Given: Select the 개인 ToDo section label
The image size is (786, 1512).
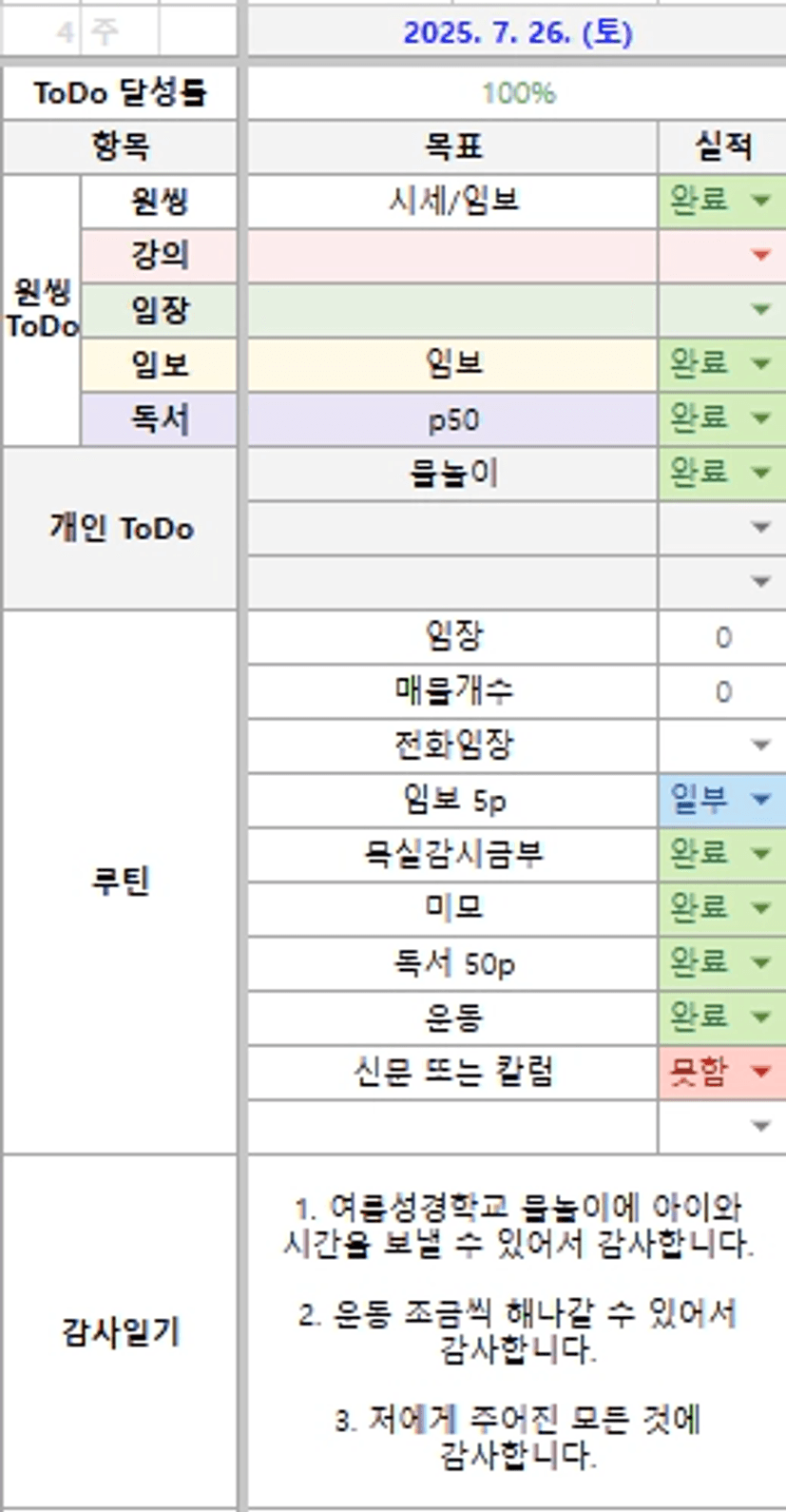Looking at the screenshot, I should (121, 528).
